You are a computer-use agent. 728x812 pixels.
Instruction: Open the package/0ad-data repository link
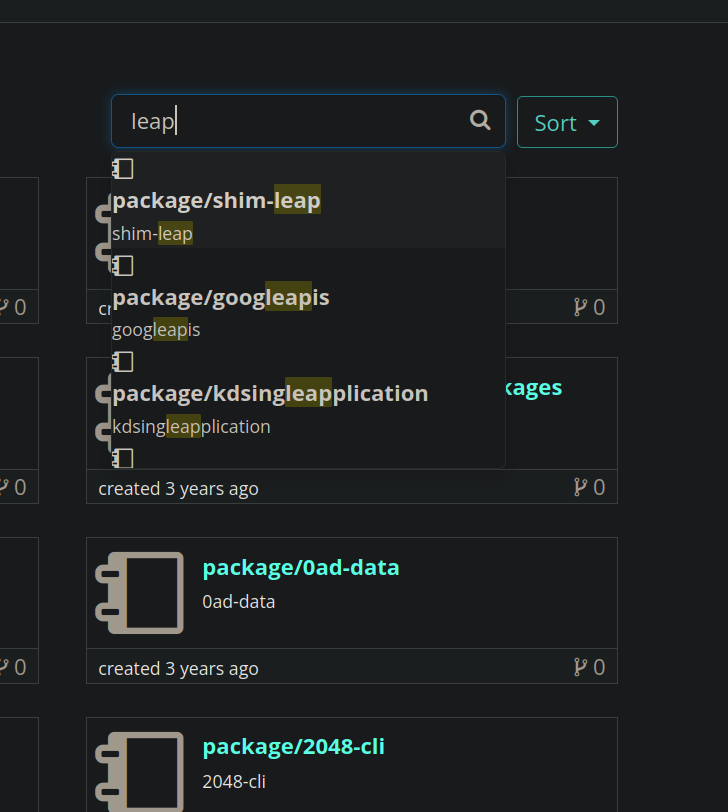(x=301, y=568)
